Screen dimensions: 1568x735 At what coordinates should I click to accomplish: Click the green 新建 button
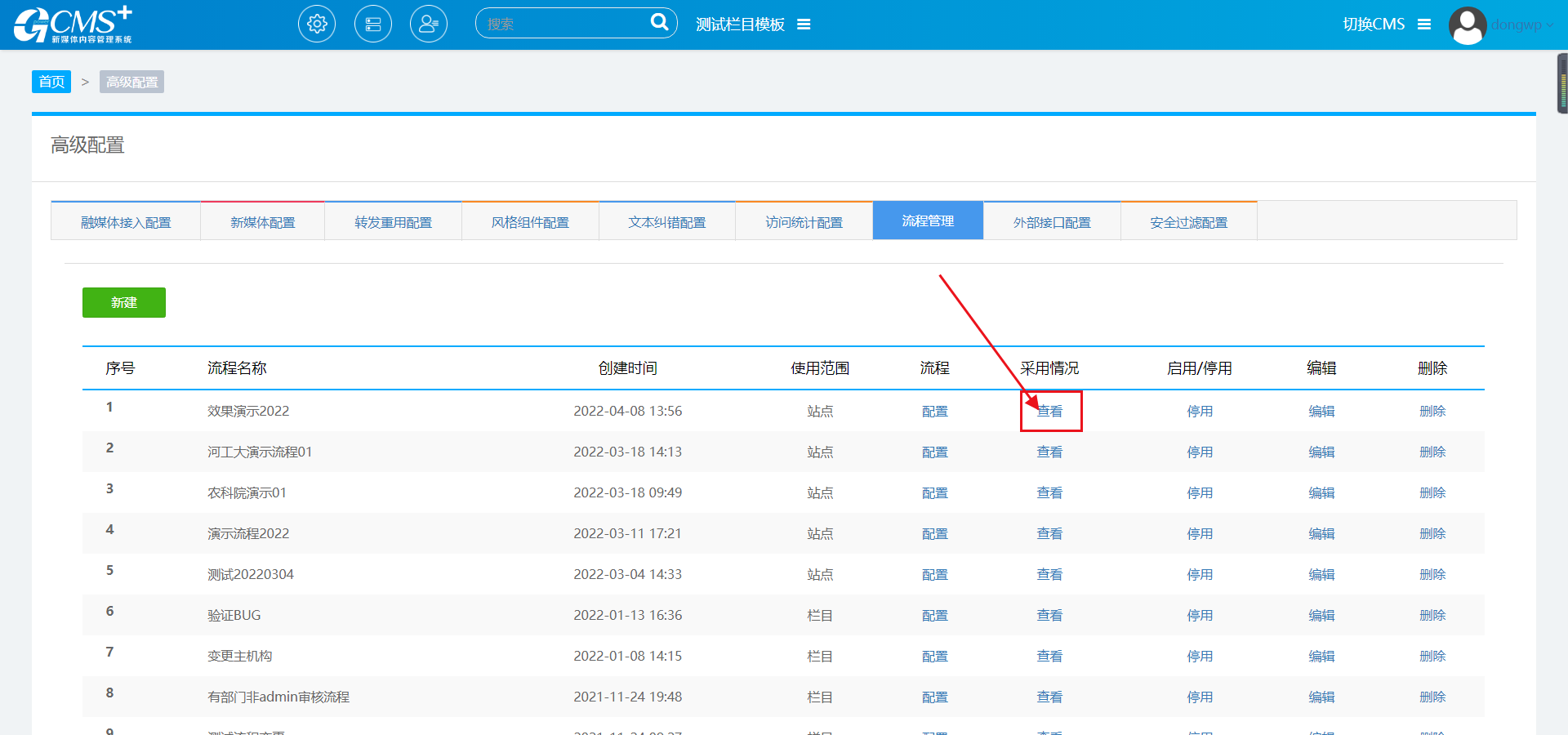pyautogui.click(x=124, y=302)
